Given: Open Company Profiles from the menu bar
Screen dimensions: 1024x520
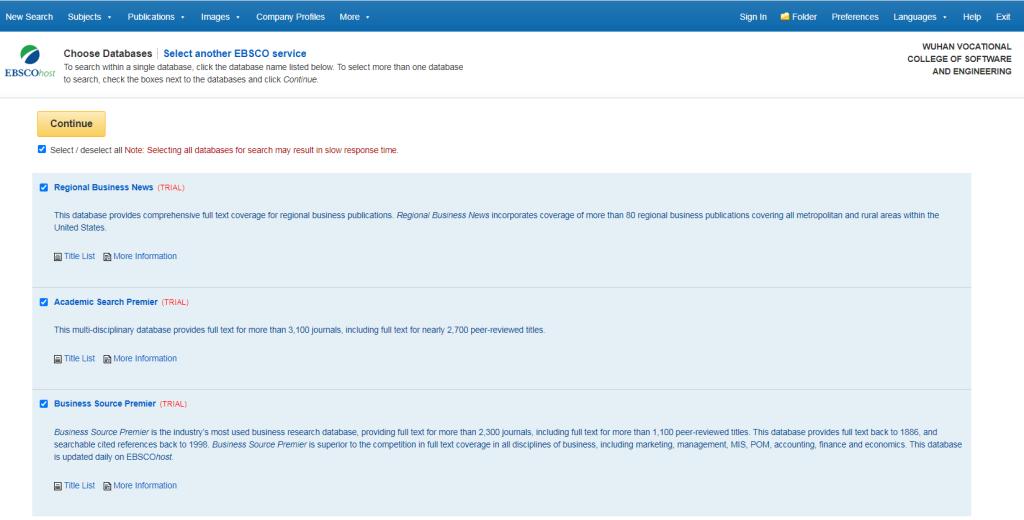Looking at the screenshot, I should (x=290, y=16).
